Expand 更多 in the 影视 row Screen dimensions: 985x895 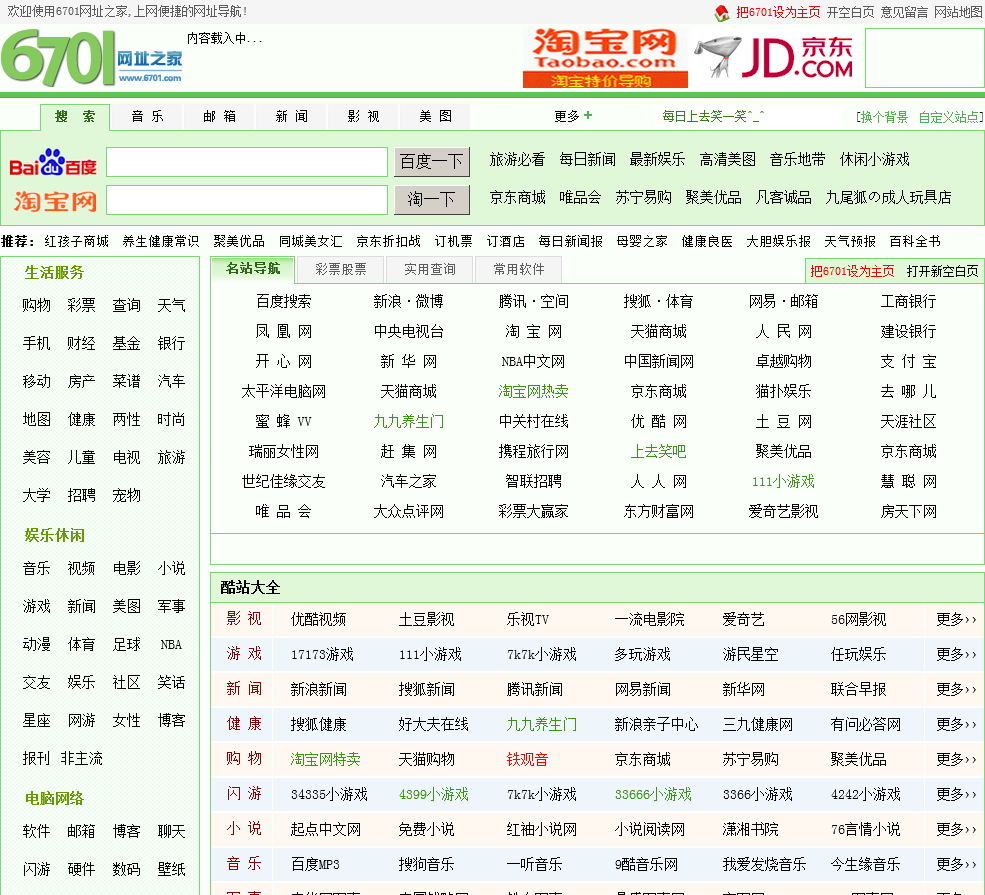pyautogui.click(x=955, y=619)
